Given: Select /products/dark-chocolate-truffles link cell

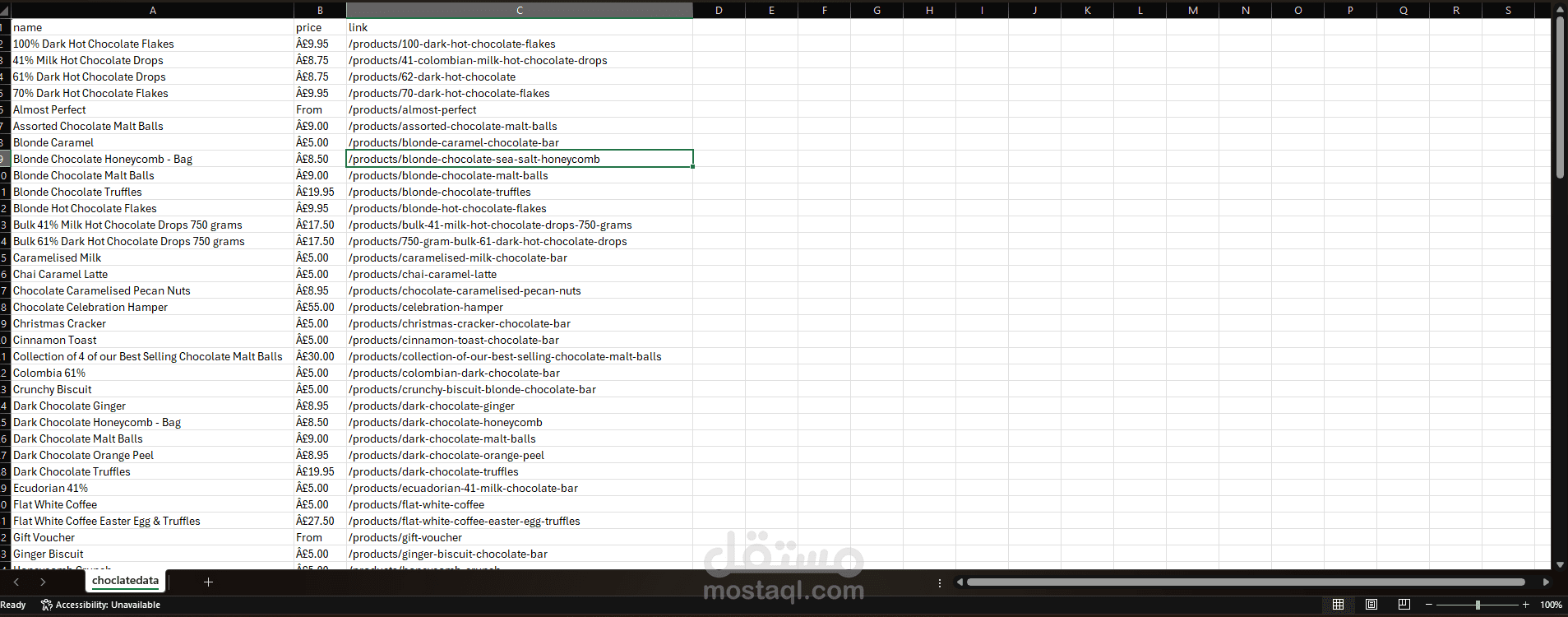Looking at the screenshot, I should pos(520,471).
